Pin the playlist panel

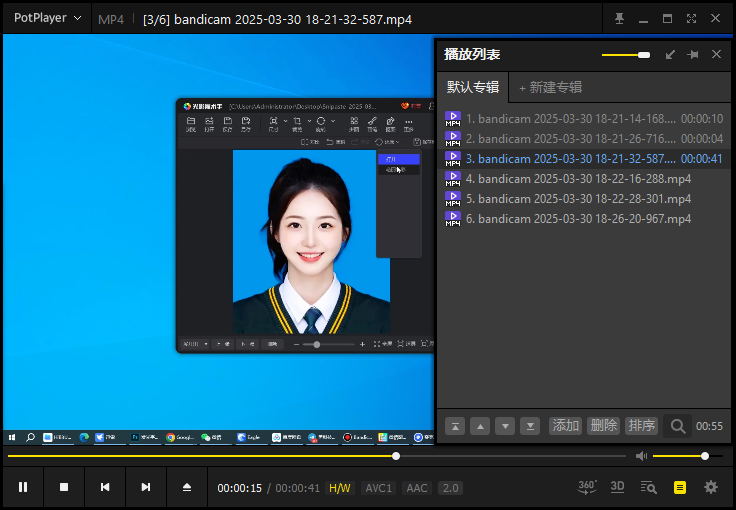[693, 54]
